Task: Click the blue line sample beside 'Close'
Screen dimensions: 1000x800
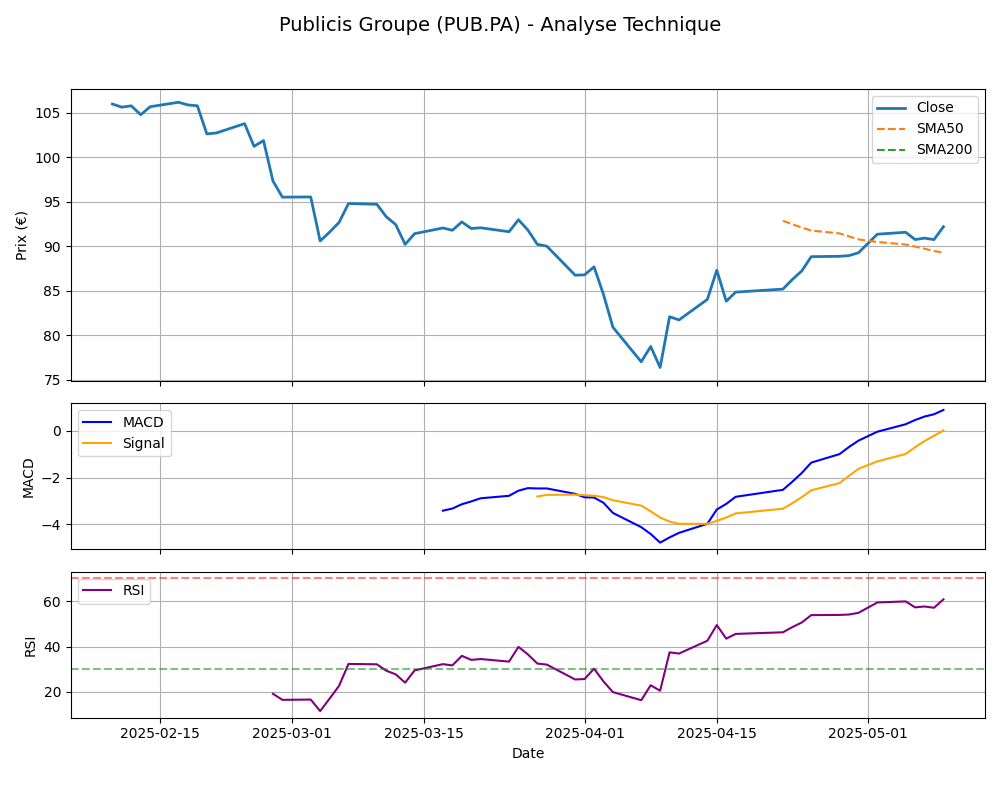Action: [892, 108]
